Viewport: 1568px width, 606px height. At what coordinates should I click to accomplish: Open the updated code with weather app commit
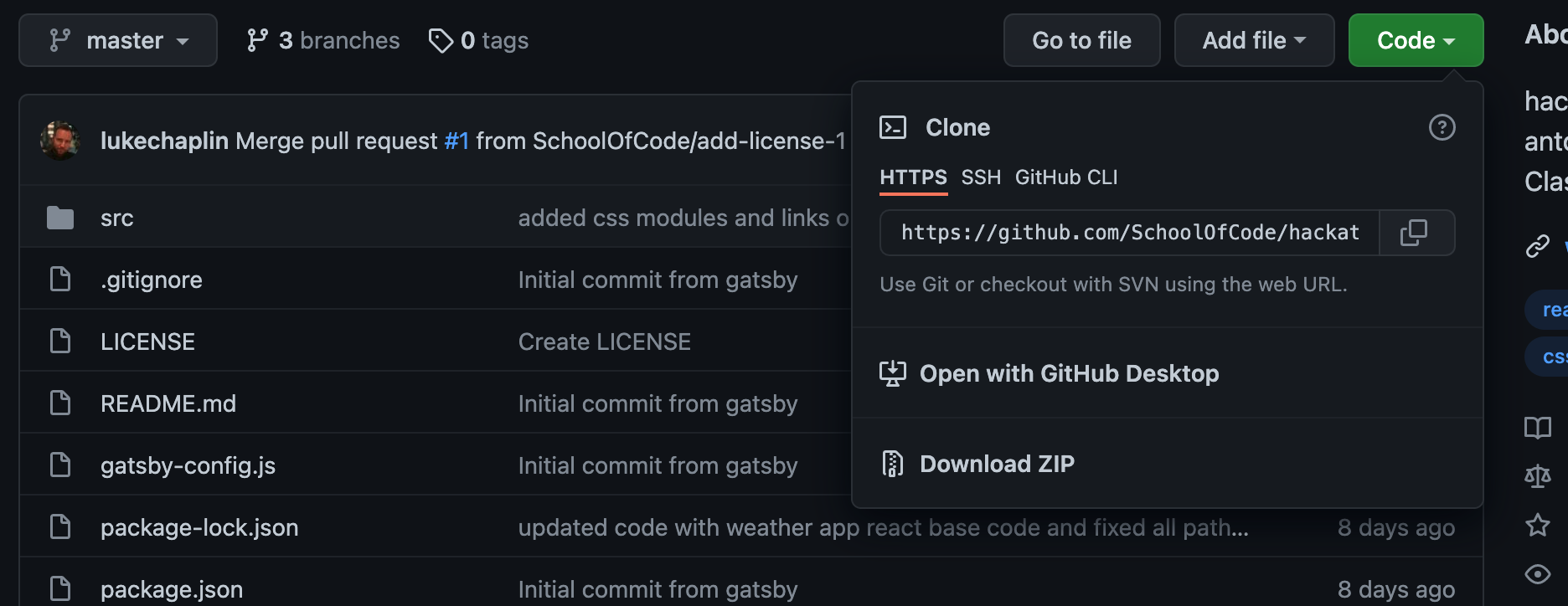(x=884, y=527)
